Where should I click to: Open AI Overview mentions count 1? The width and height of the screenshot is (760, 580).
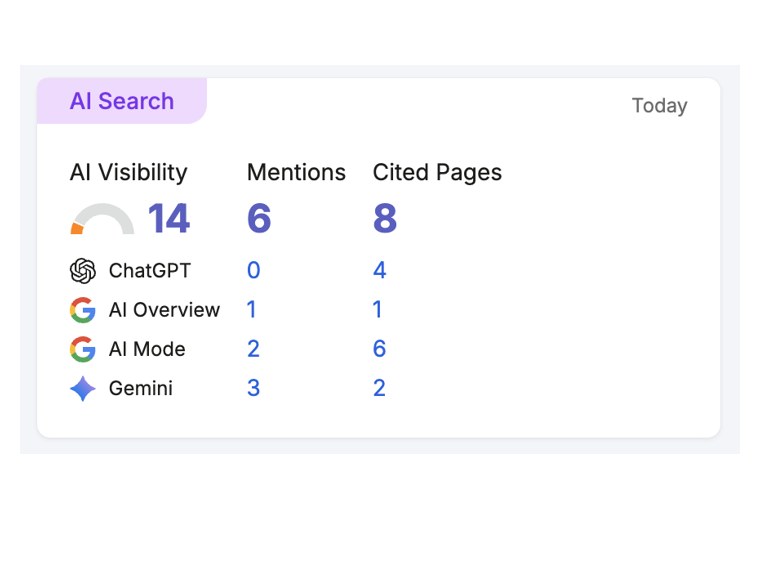(x=251, y=310)
